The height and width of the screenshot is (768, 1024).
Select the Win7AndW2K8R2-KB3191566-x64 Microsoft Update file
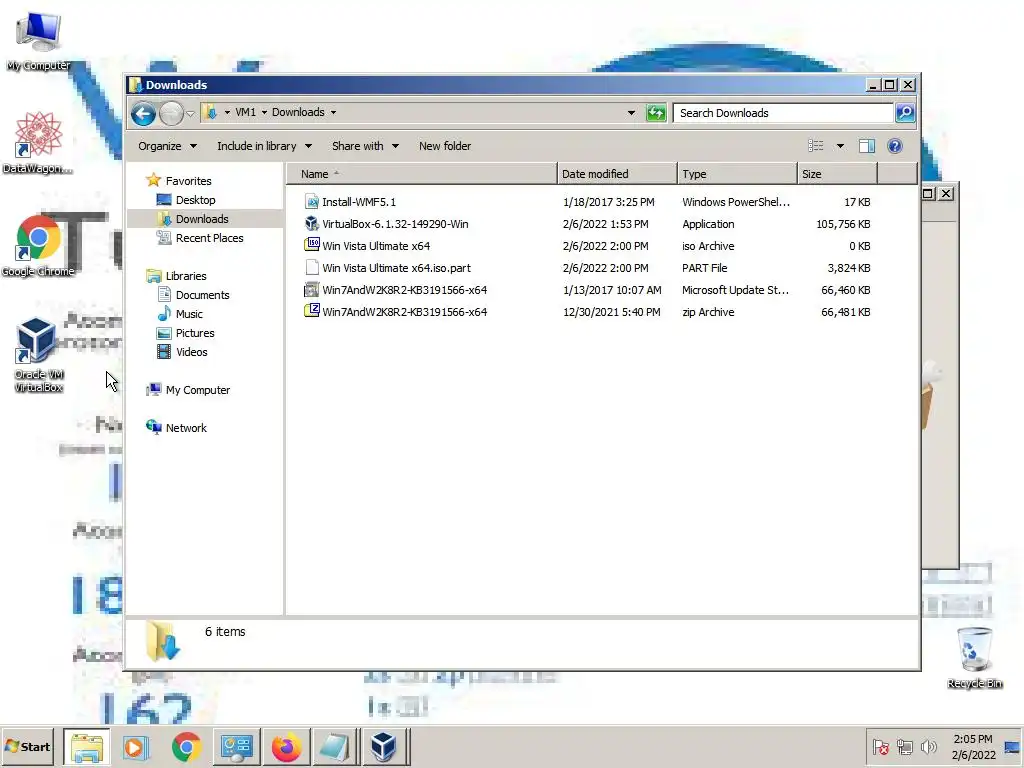pos(404,290)
